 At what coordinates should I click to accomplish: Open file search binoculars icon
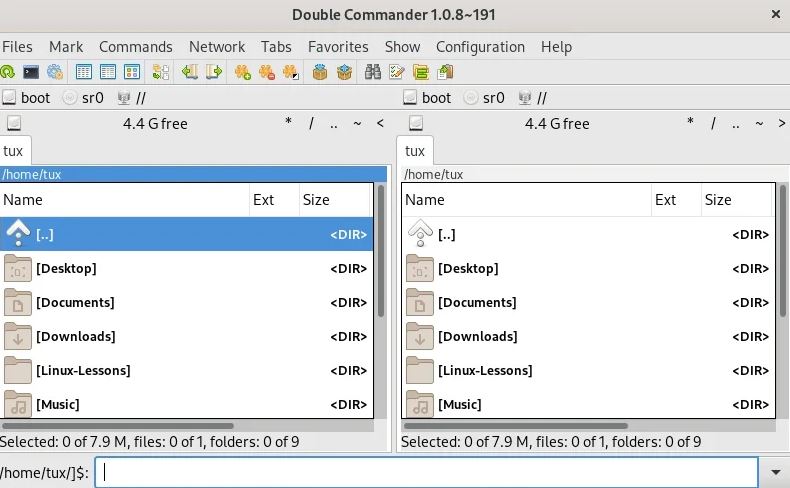pos(373,72)
